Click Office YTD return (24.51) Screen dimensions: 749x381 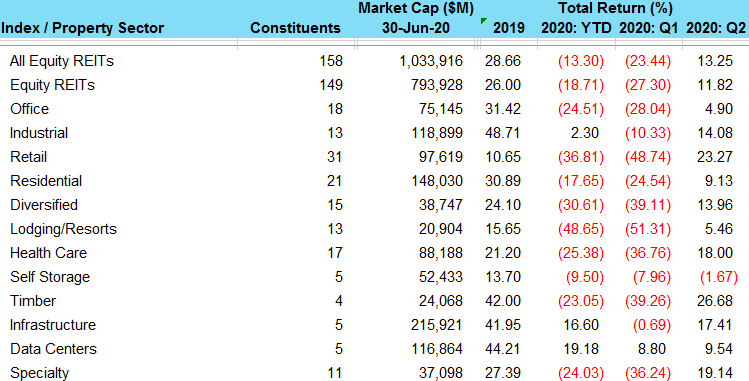tap(581, 109)
